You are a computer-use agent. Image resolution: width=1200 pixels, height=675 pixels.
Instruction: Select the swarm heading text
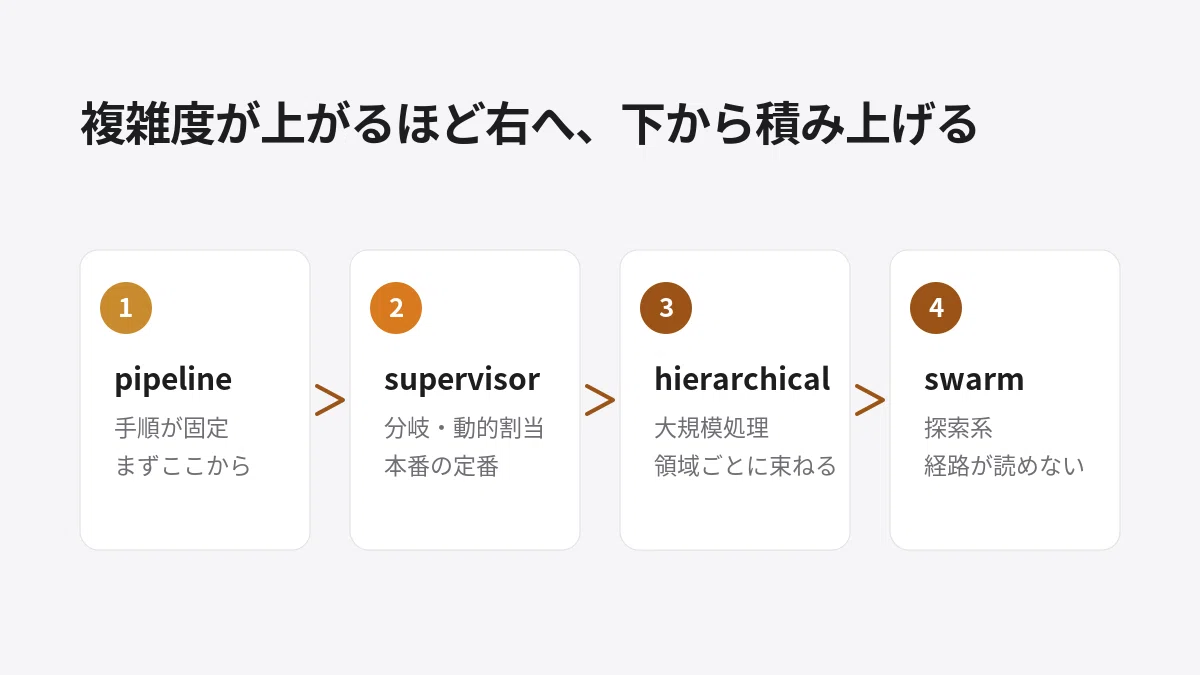(974, 380)
